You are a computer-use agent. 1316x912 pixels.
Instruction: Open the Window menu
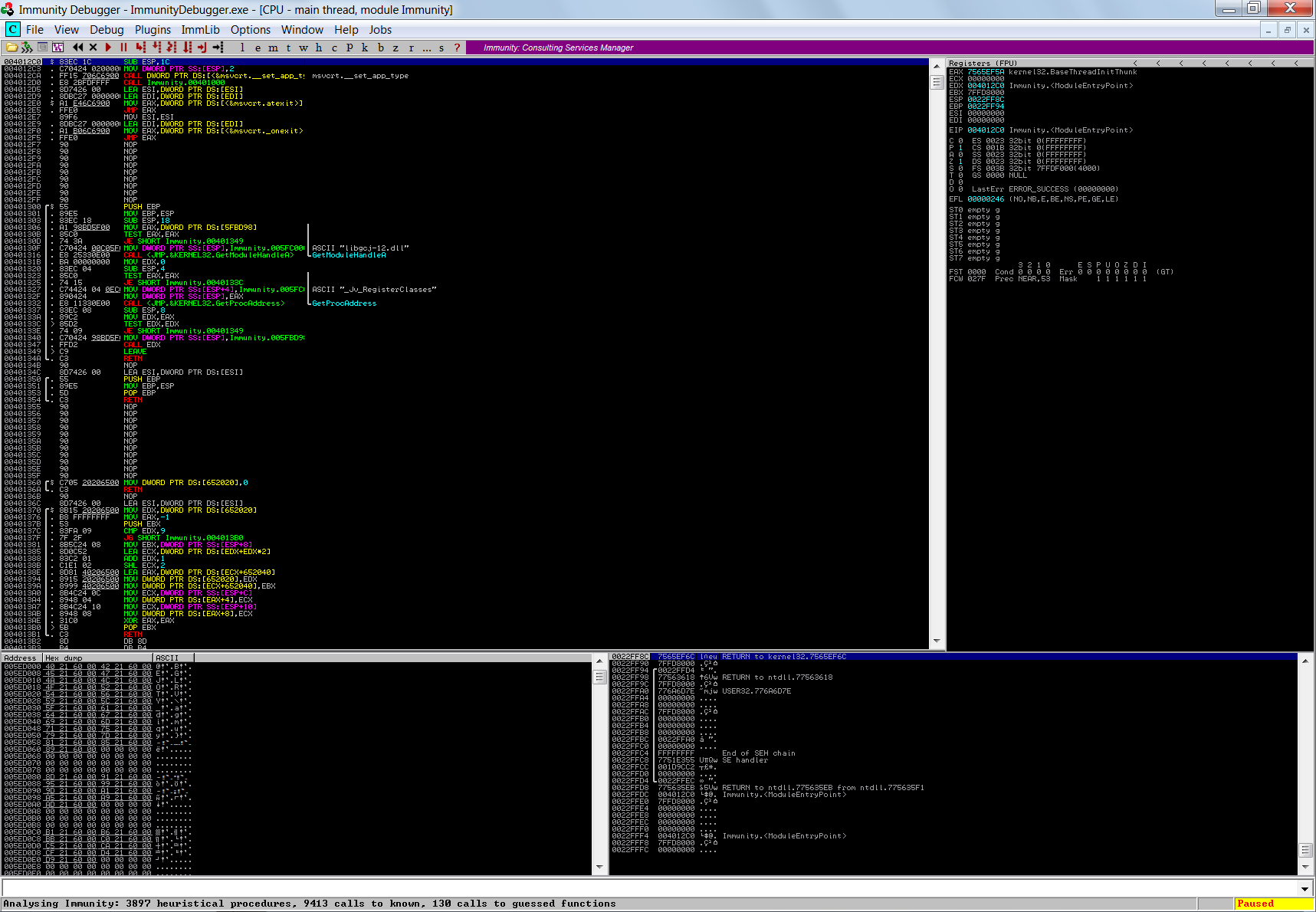tap(302, 30)
